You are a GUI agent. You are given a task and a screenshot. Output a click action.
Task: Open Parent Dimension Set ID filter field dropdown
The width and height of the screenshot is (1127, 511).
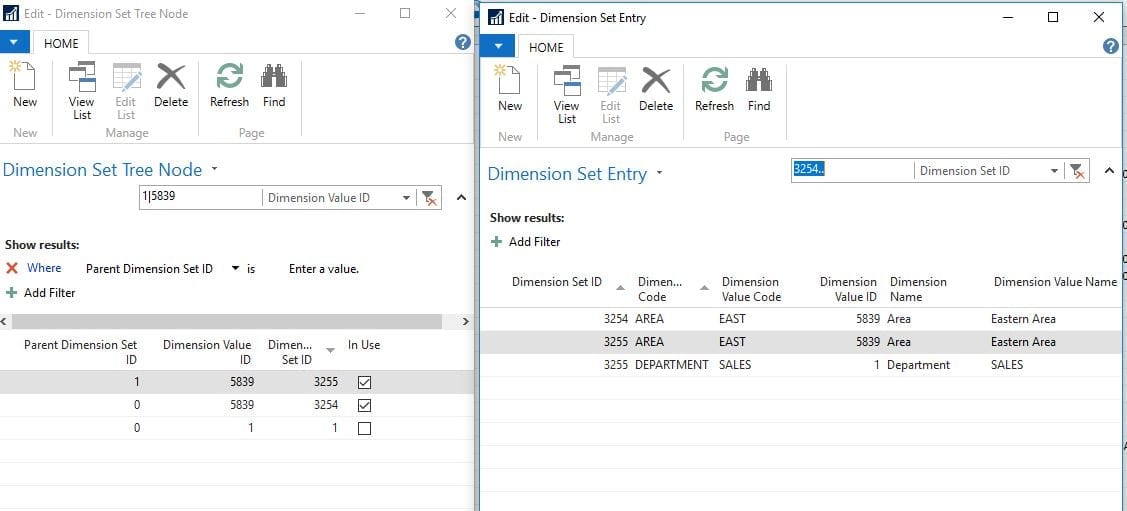[x=235, y=269]
